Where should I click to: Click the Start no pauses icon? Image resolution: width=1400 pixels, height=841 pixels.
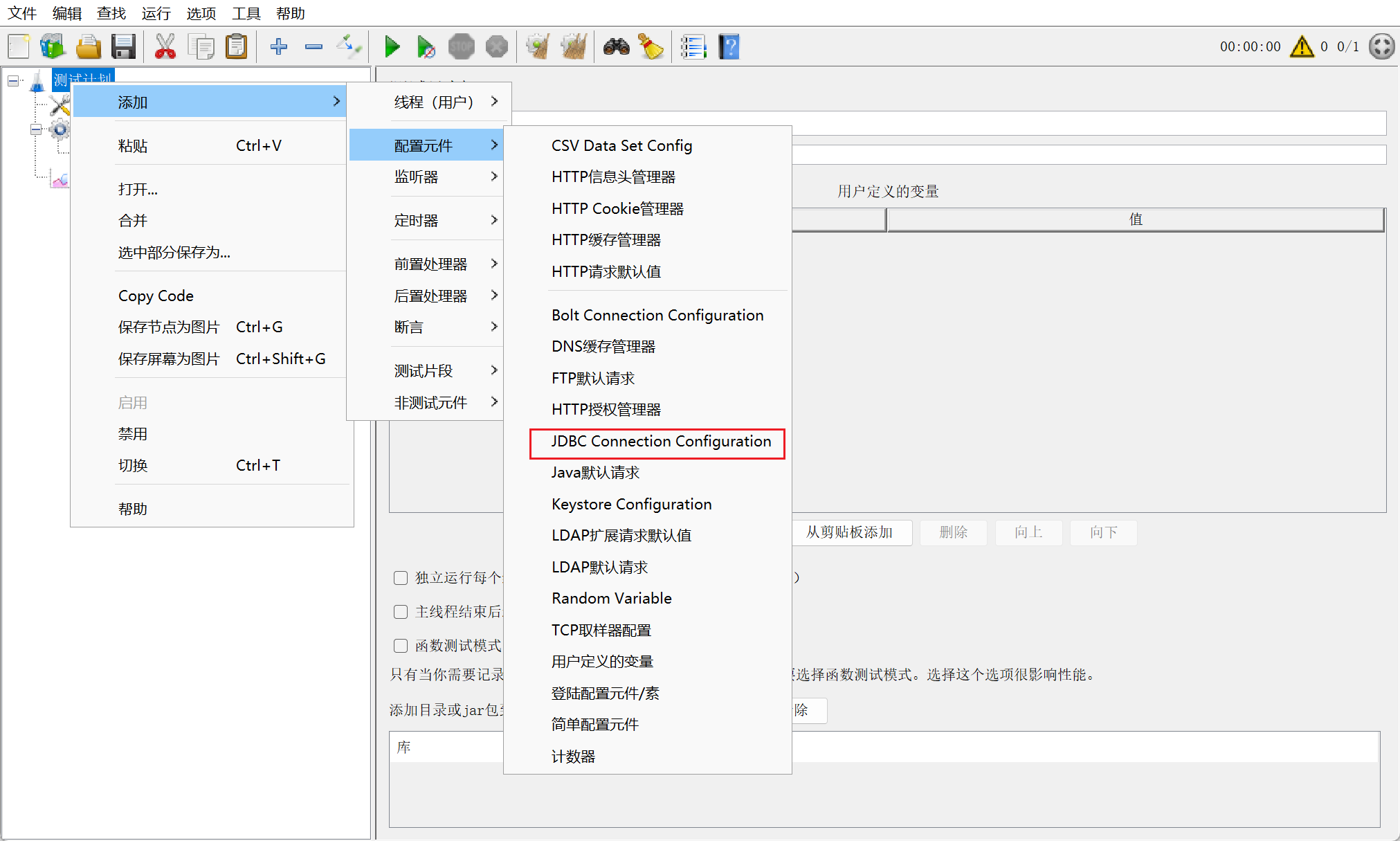(x=426, y=47)
